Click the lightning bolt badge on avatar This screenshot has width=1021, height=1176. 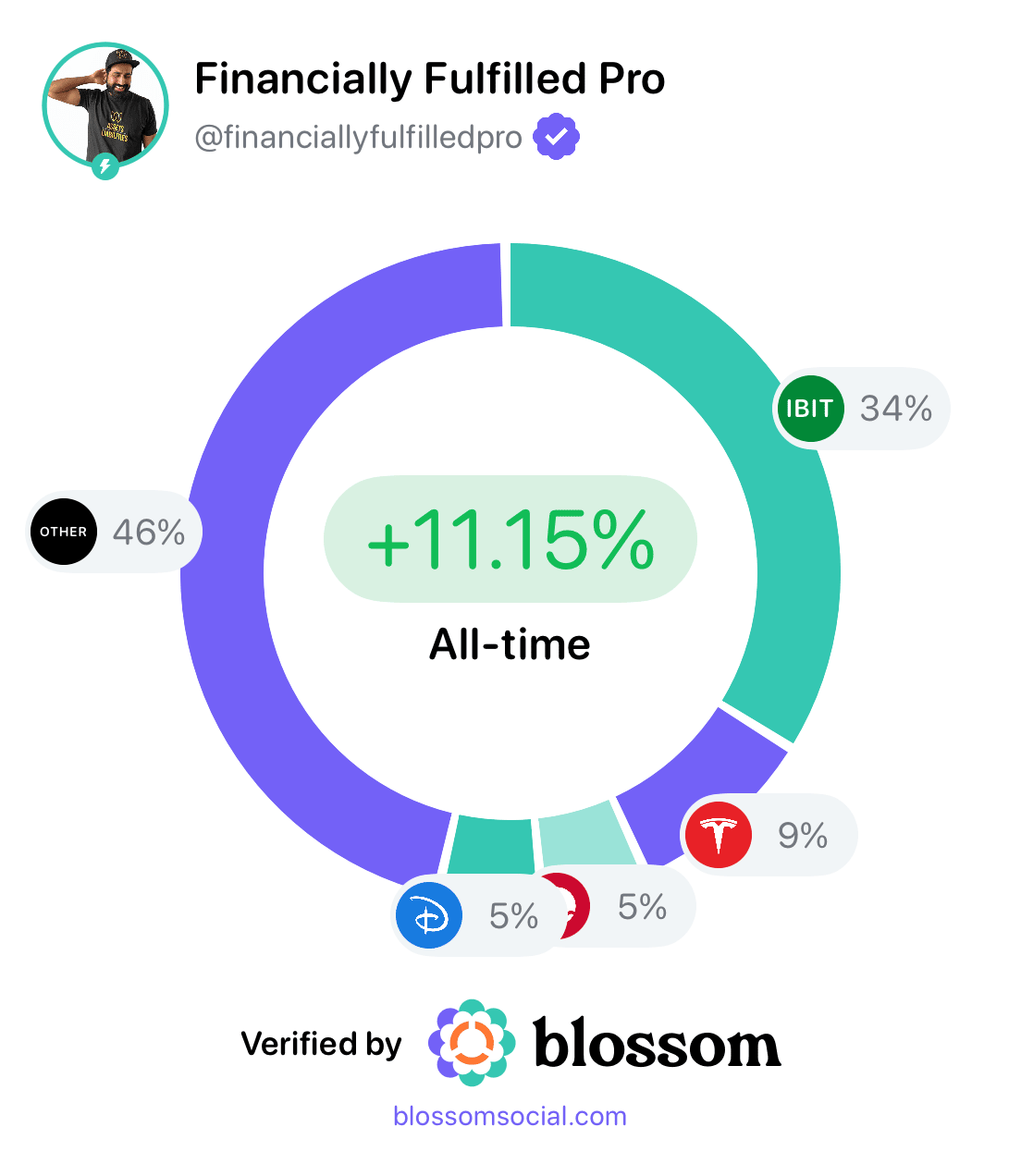tap(105, 167)
